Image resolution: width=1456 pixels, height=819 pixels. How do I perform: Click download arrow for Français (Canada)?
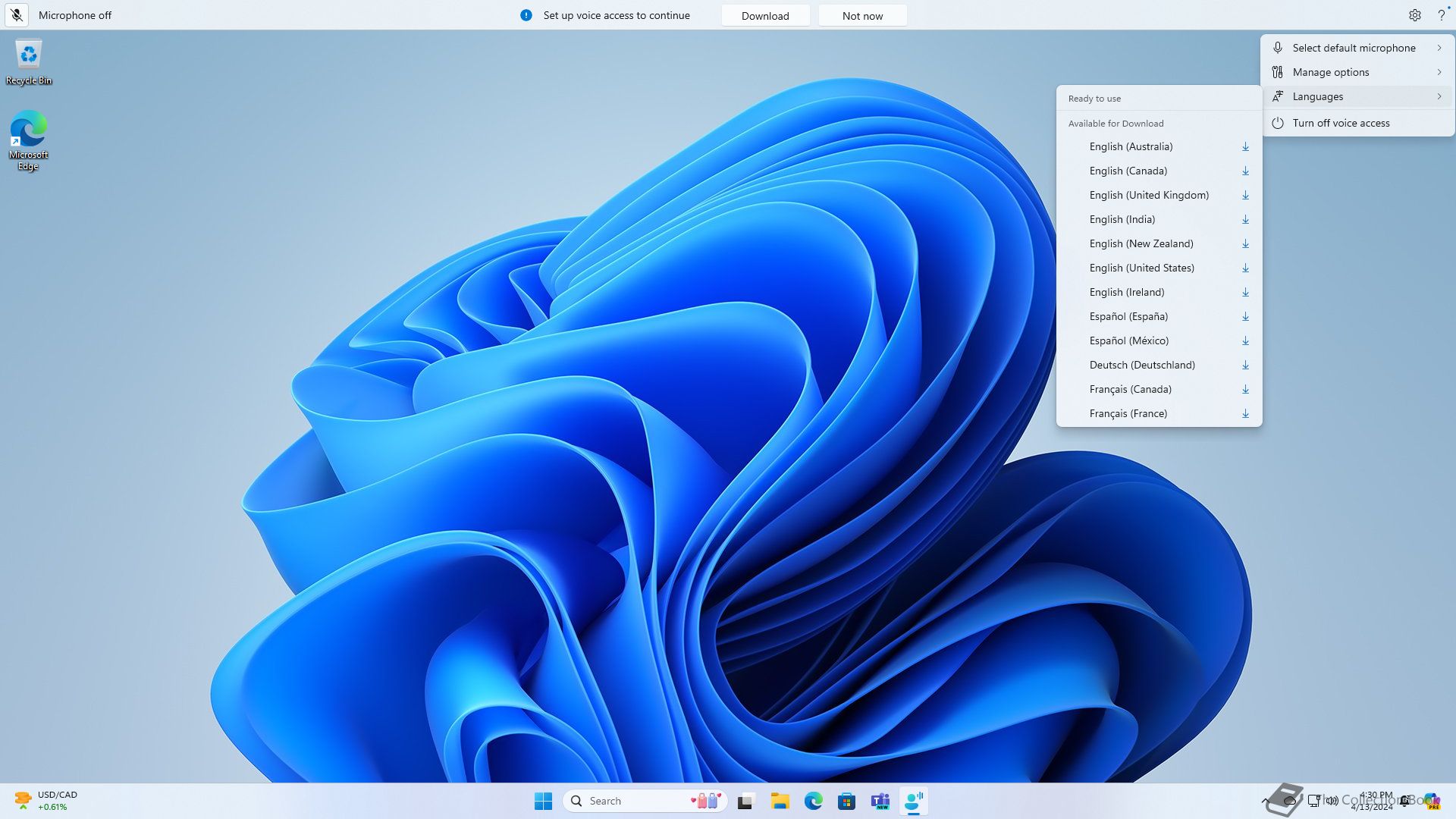1245,389
